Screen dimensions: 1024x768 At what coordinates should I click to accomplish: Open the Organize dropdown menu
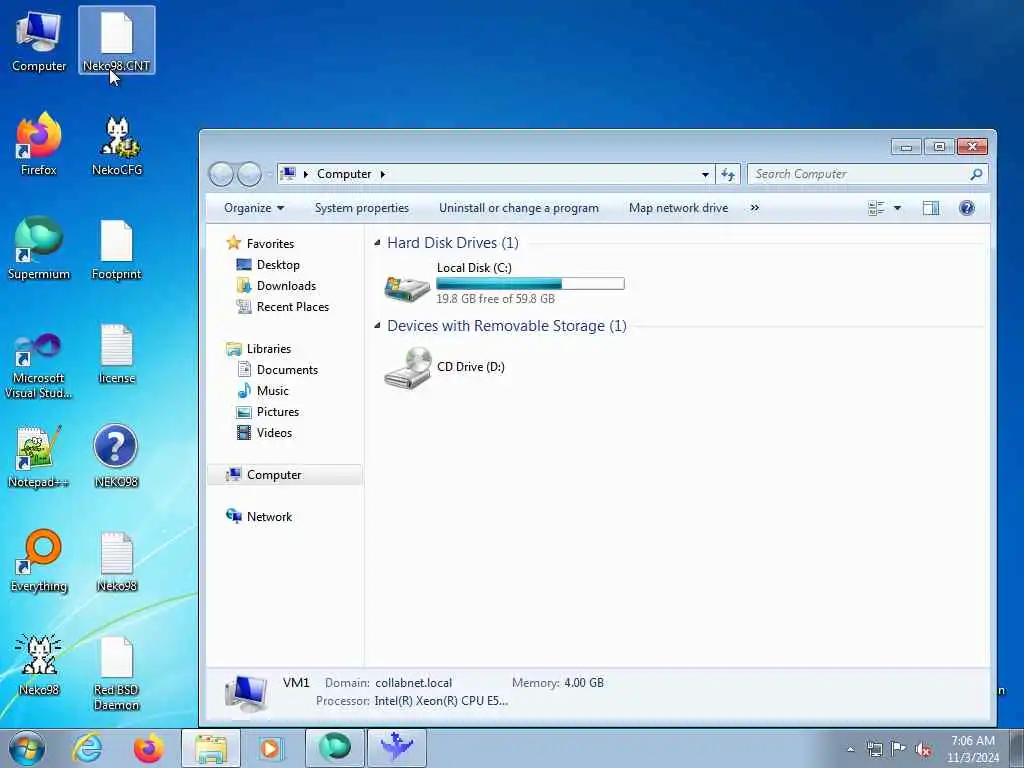(253, 208)
